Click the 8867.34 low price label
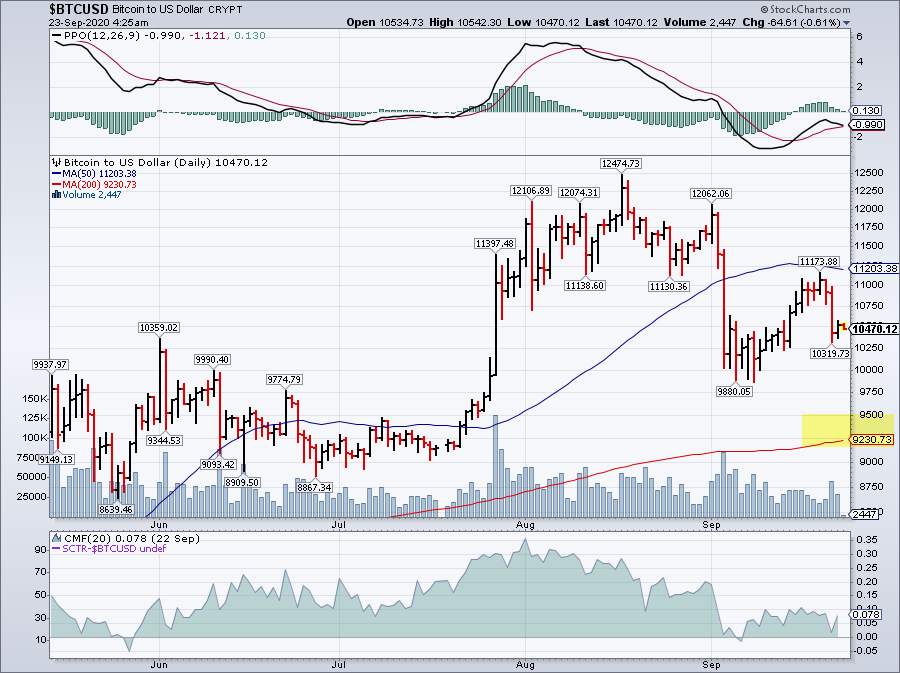The image size is (900, 673). pos(314,487)
